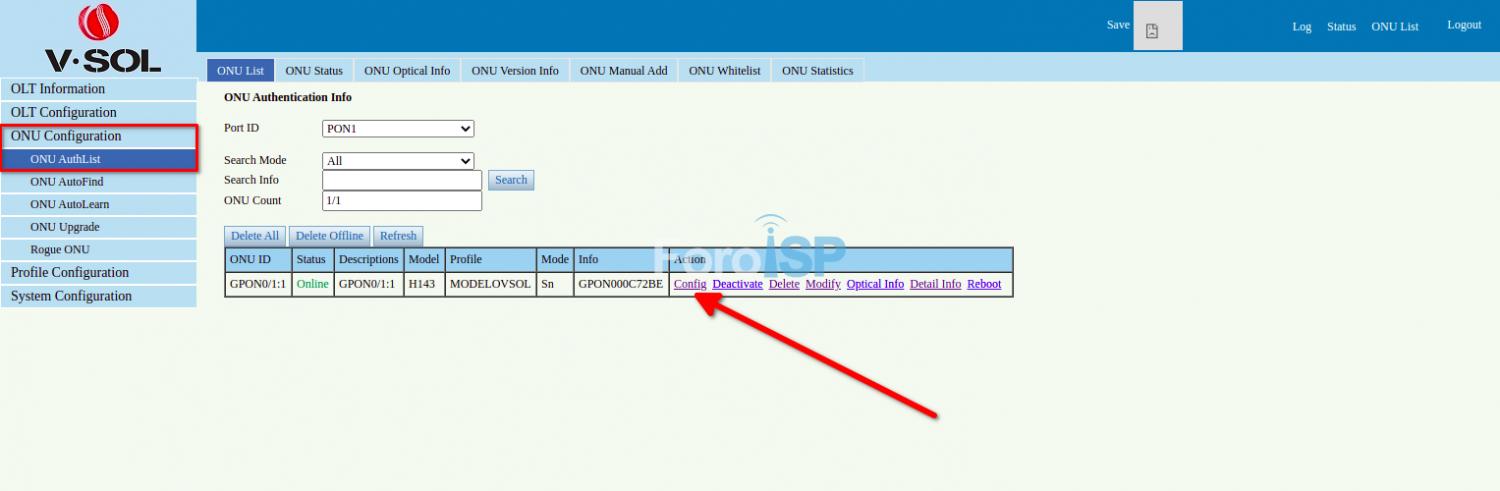The width and height of the screenshot is (1500, 491).
Task: Select the ONU Manual Add tab
Action: point(623,71)
